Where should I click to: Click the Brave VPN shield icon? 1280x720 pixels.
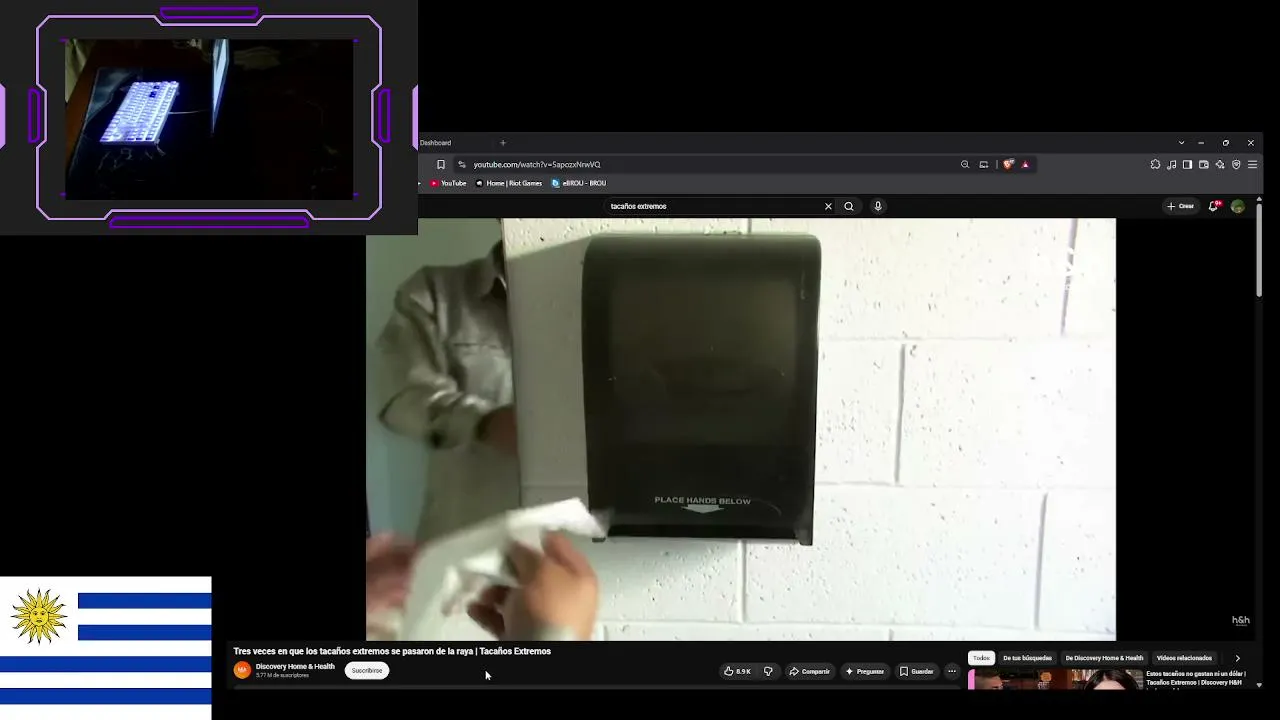tap(1236, 164)
